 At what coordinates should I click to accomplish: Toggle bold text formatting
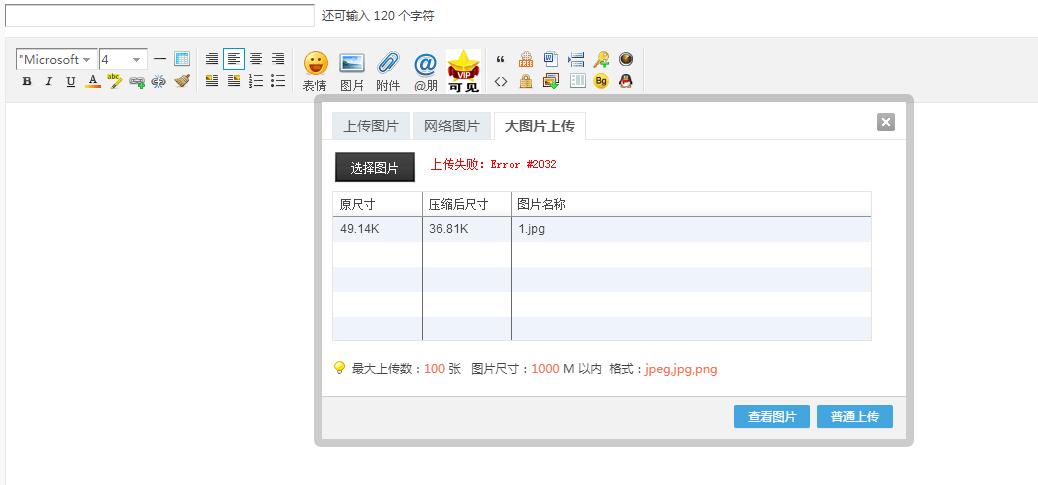pos(26,81)
